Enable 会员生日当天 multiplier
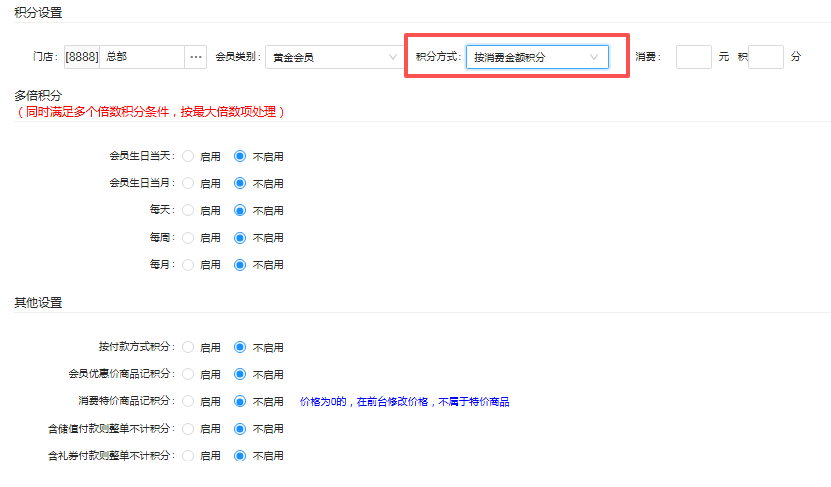 click(188, 156)
